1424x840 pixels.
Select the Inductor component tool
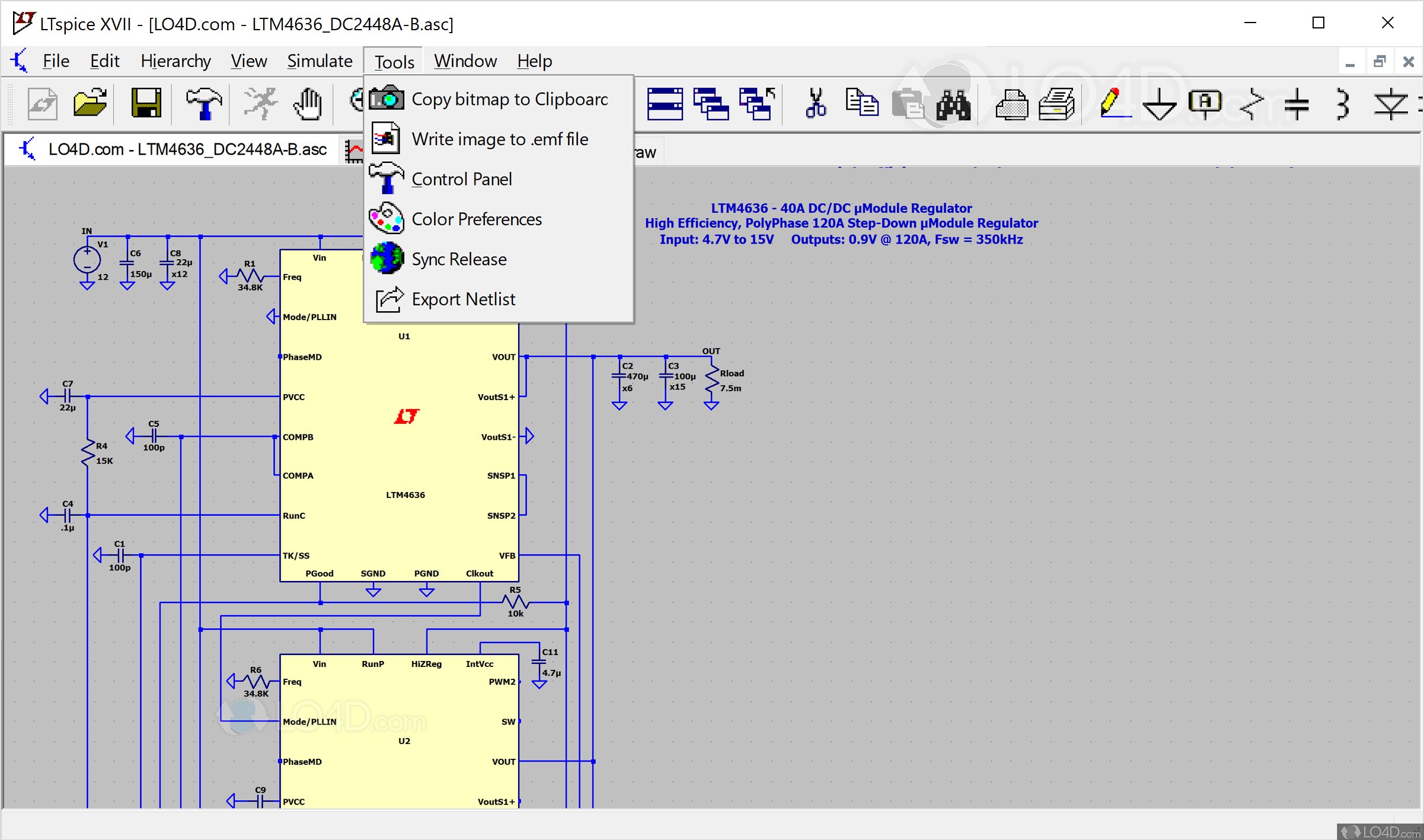tap(1343, 104)
